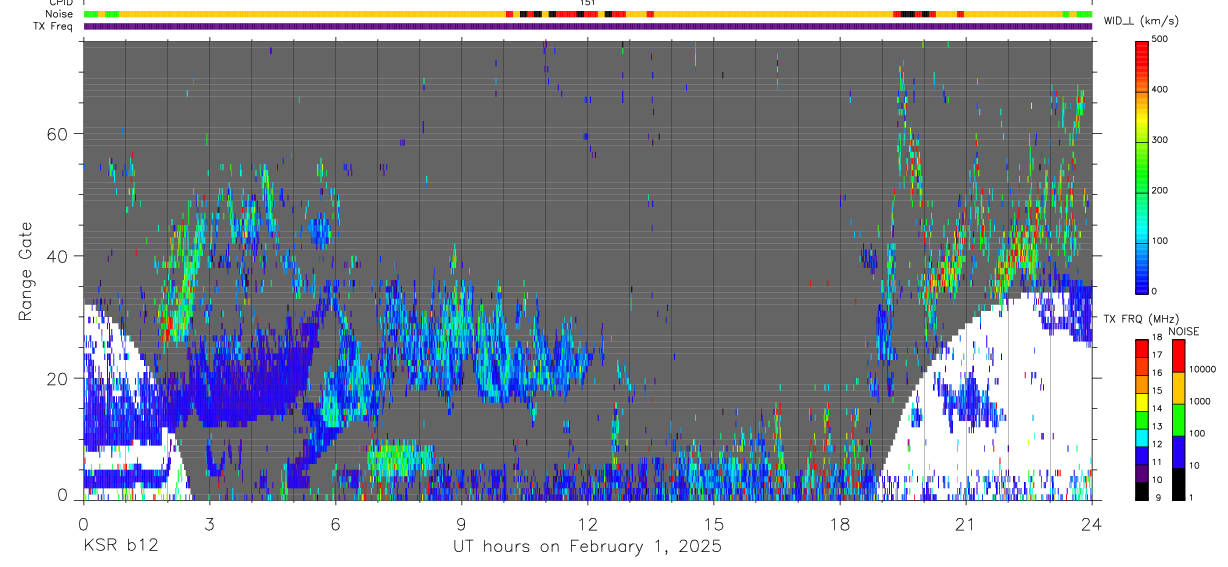1228x567 pixels.
Task: Click the WID⊥ (km/s) colorbar title
Action: pyautogui.click(x=1142, y=20)
